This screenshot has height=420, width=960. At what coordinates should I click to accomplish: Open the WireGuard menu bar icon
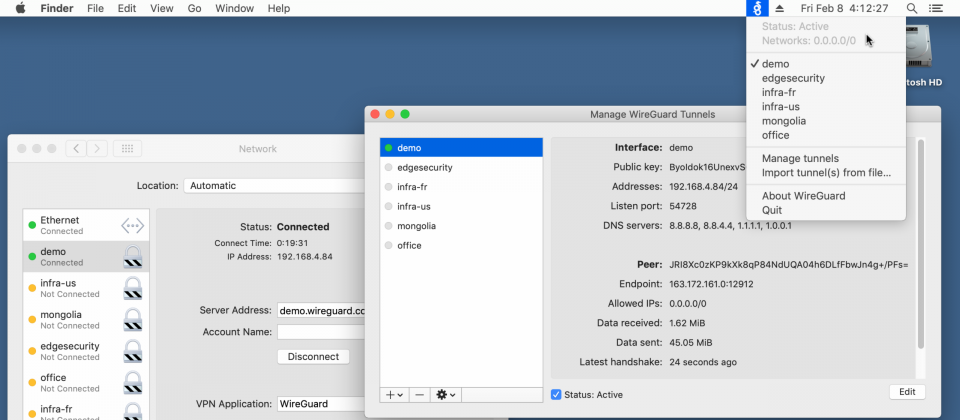click(757, 9)
